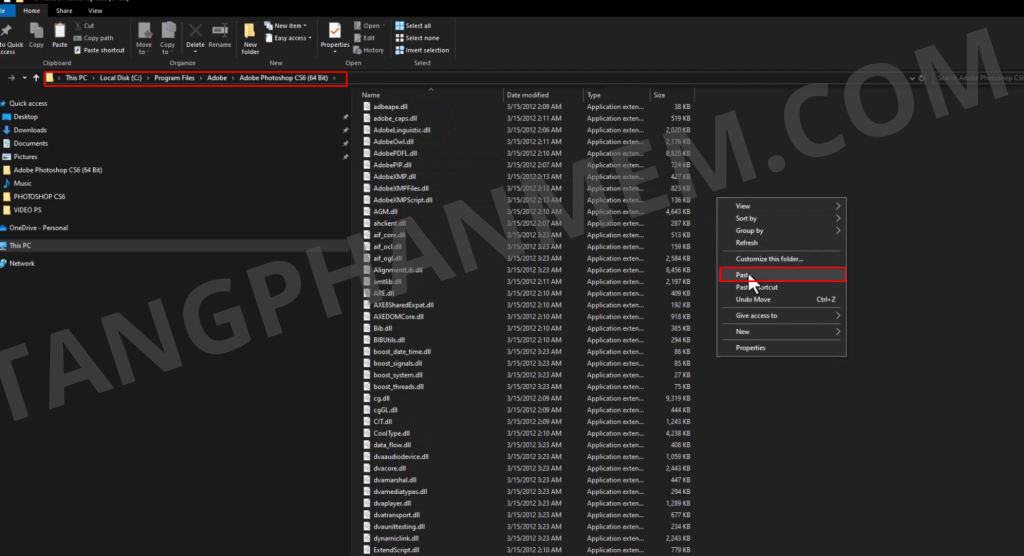Click the History icon in the Open group
The width and height of the screenshot is (1024, 556).
(x=368, y=50)
